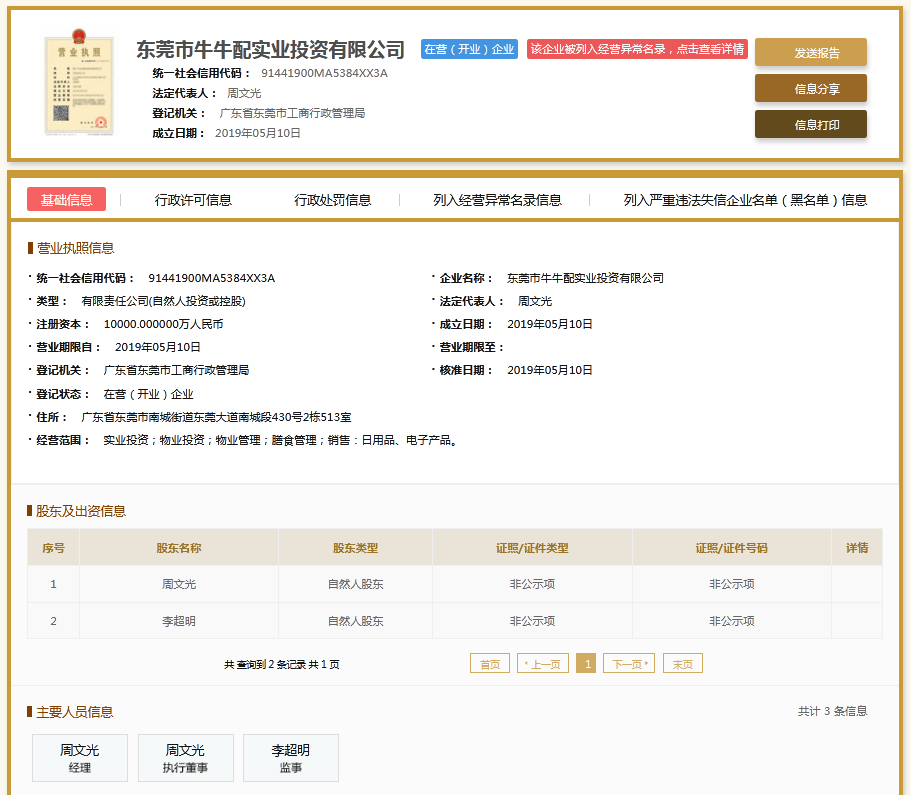Go to 首页 in shareholder pagination

click(x=489, y=663)
